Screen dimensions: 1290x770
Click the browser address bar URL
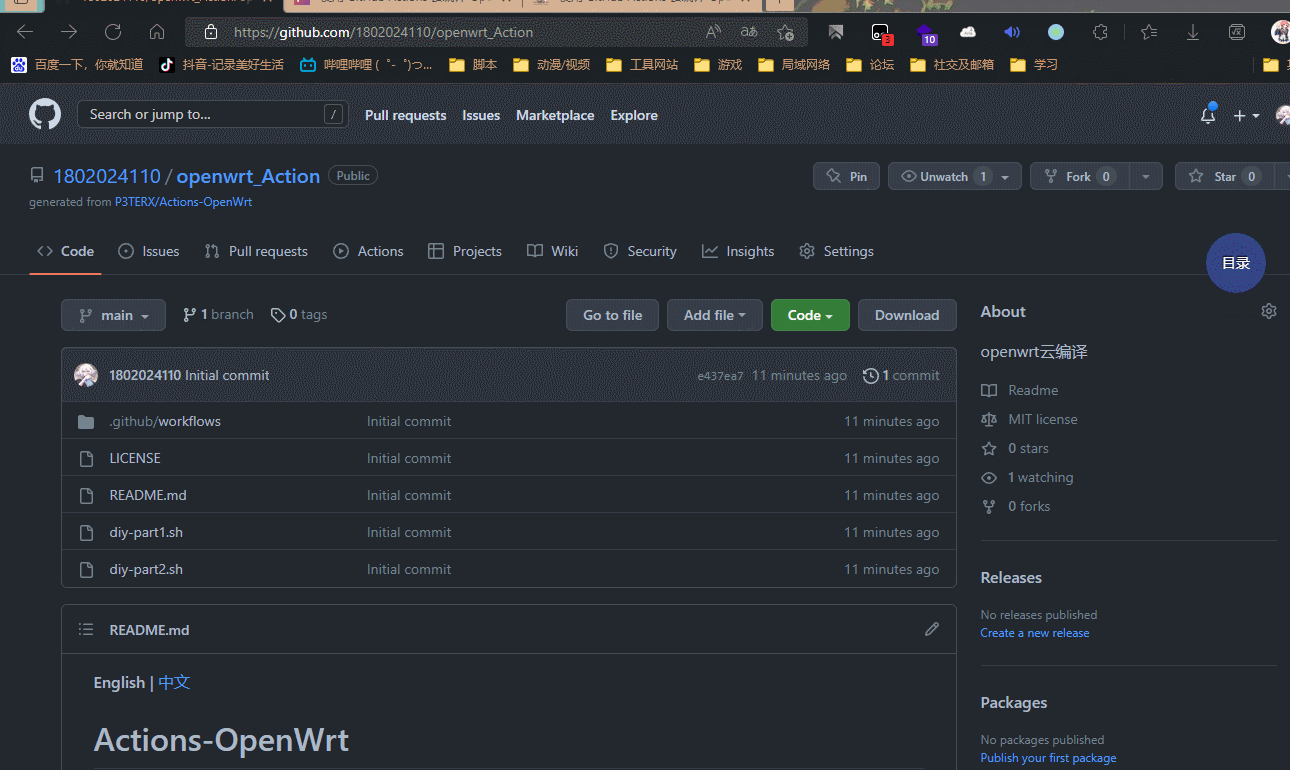click(x=383, y=32)
